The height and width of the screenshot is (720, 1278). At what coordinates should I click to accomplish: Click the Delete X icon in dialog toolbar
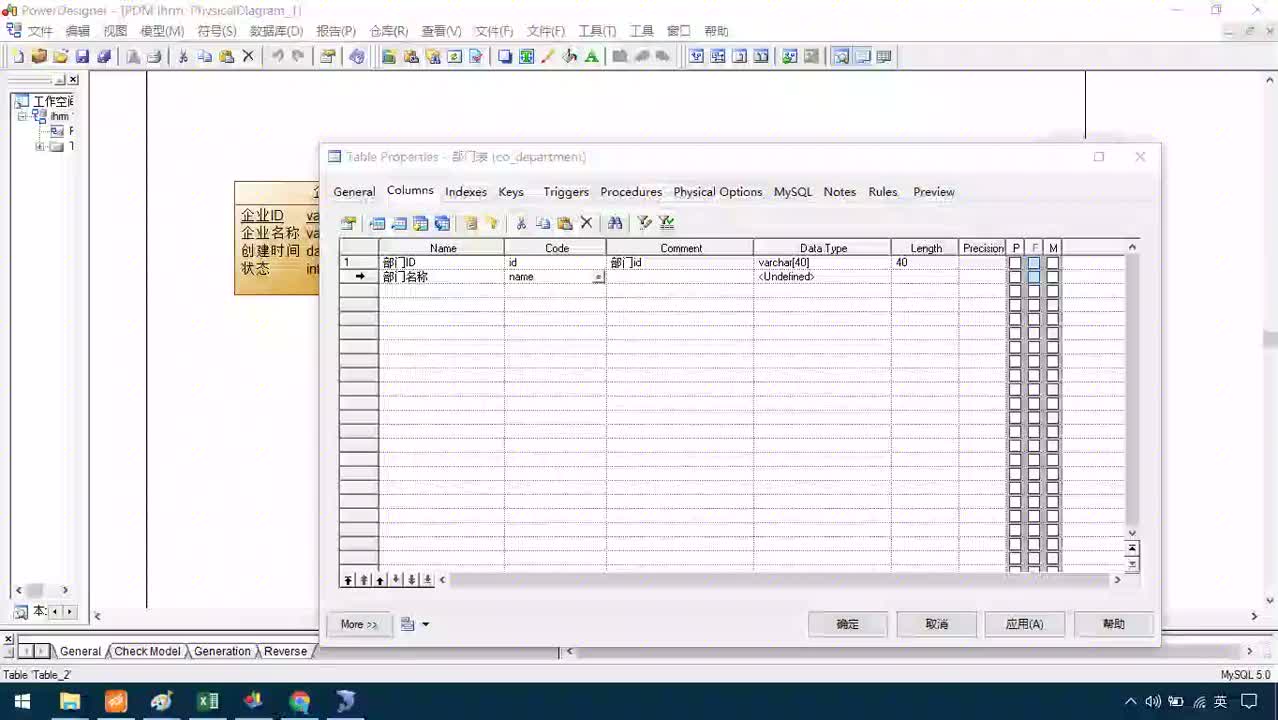[587, 223]
